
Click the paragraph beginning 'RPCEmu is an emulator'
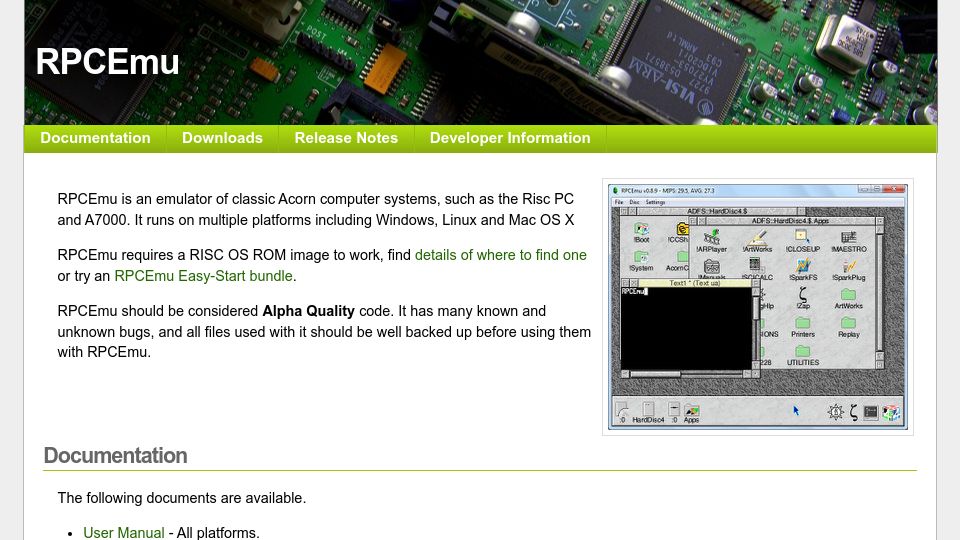click(x=316, y=209)
